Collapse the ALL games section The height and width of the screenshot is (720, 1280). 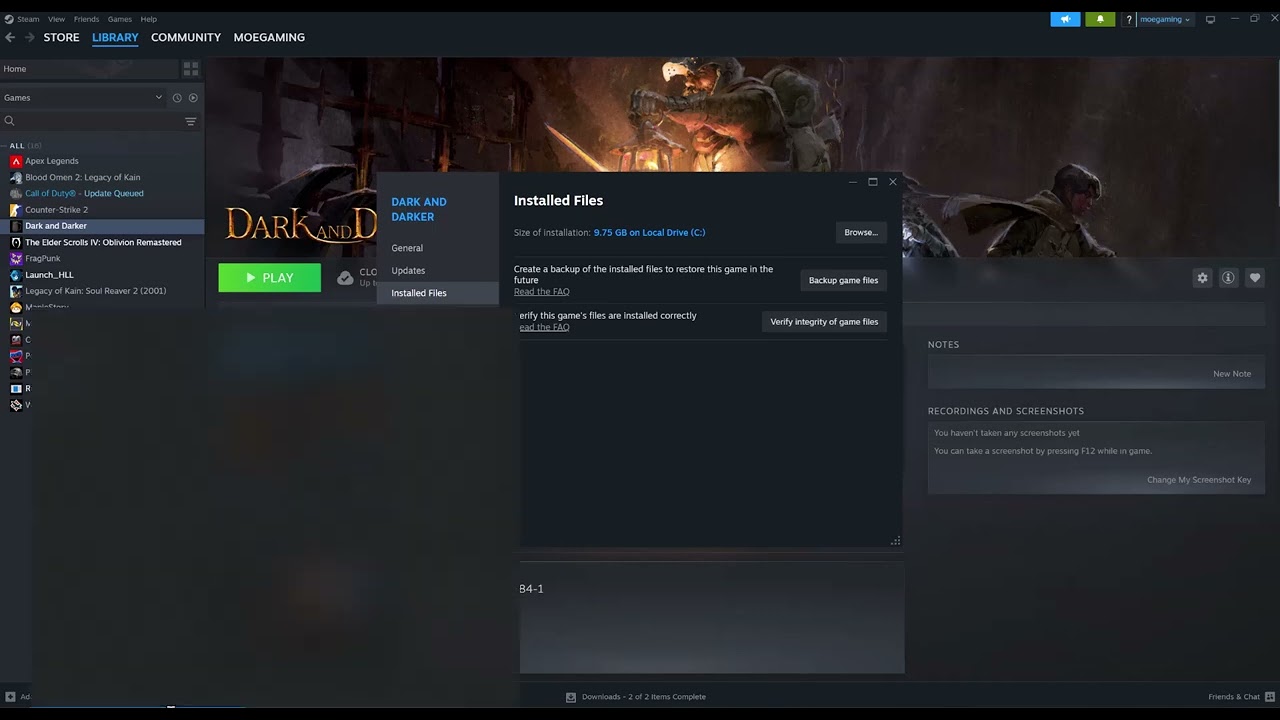[4, 146]
